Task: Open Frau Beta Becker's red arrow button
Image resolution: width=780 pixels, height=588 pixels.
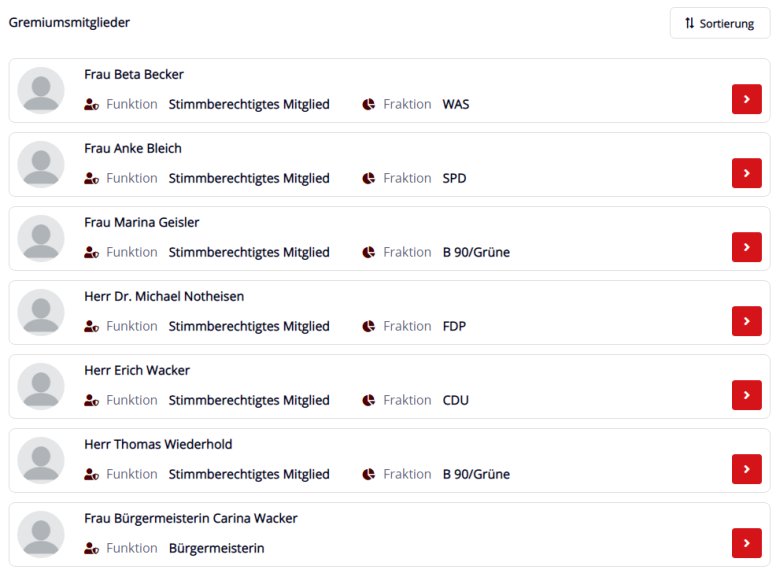Action: click(x=746, y=99)
